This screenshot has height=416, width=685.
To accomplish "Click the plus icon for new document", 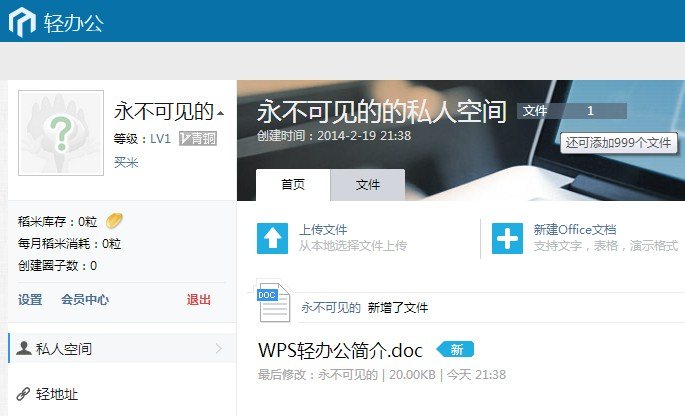I will click(507, 238).
